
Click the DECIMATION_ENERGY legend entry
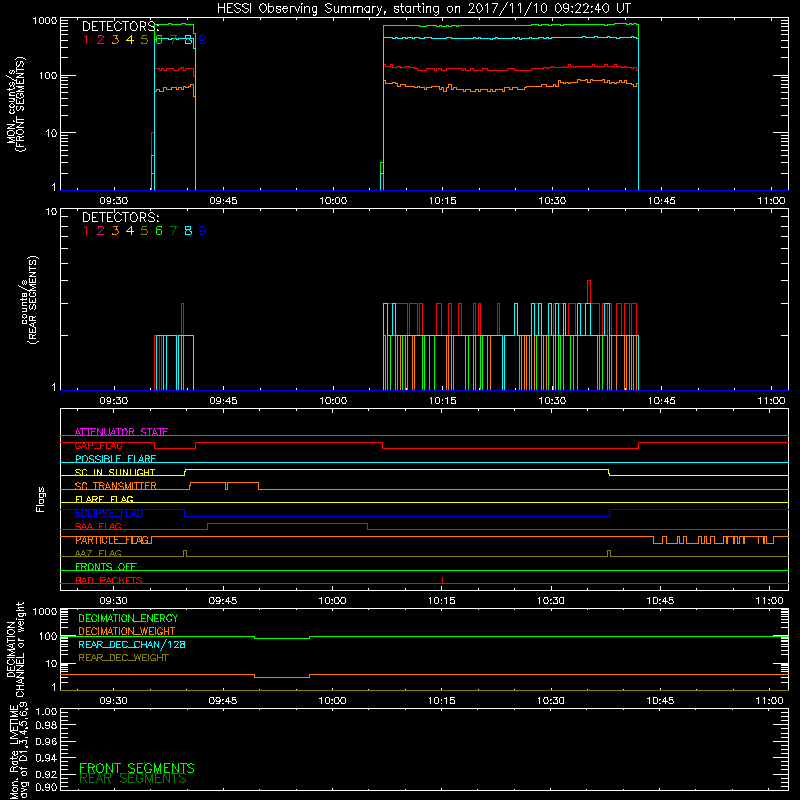128,618
